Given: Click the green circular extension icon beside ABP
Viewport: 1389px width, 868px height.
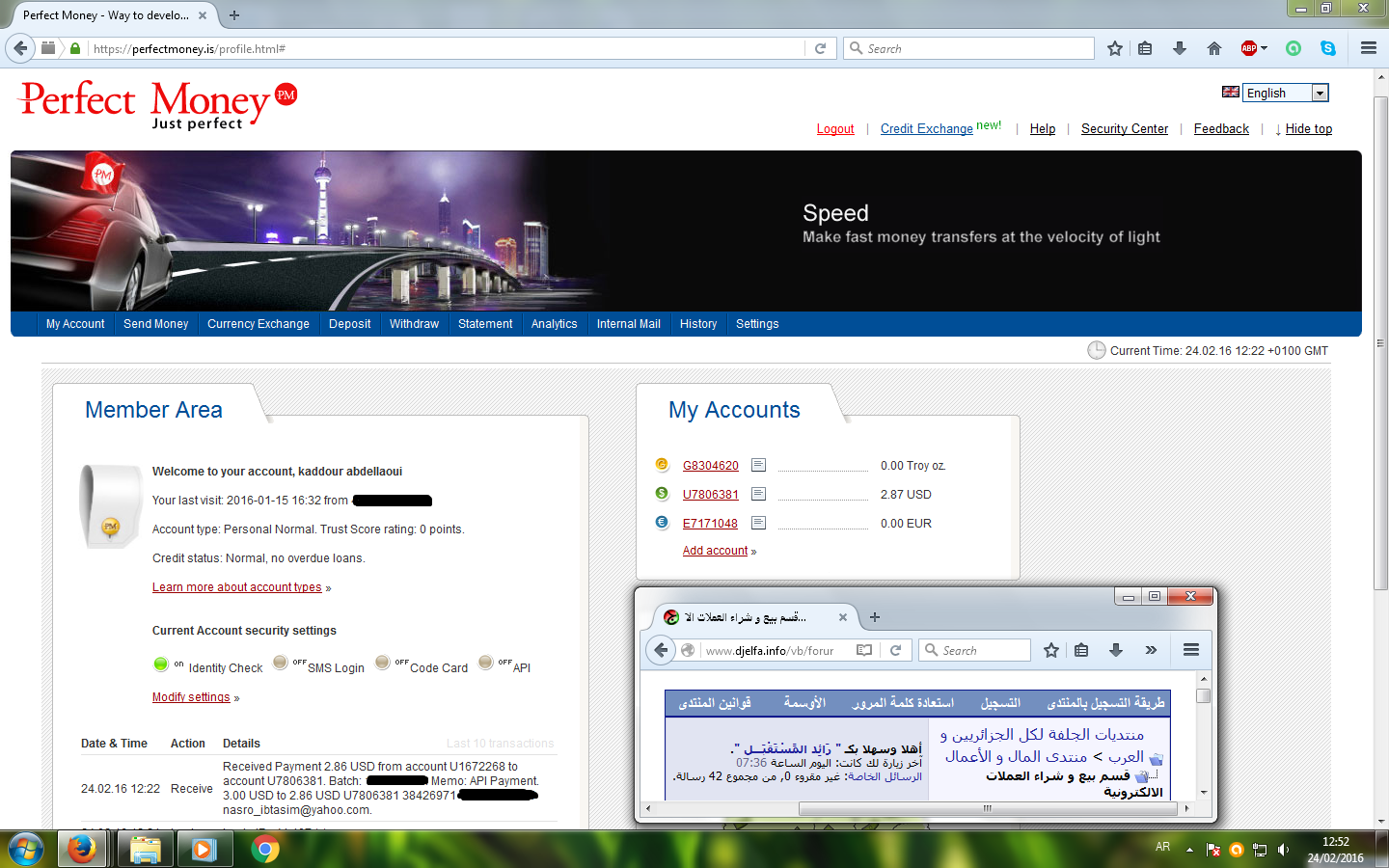Looking at the screenshot, I should [1294, 48].
